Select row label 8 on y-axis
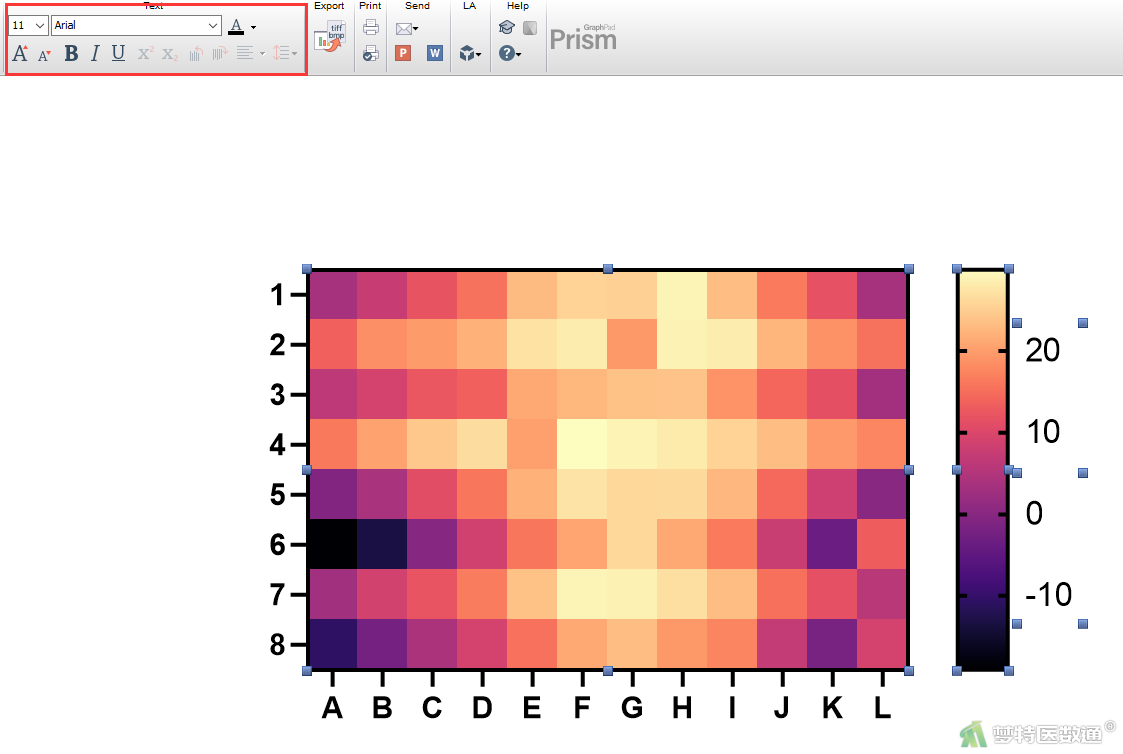The image size is (1123, 754). point(278,645)
